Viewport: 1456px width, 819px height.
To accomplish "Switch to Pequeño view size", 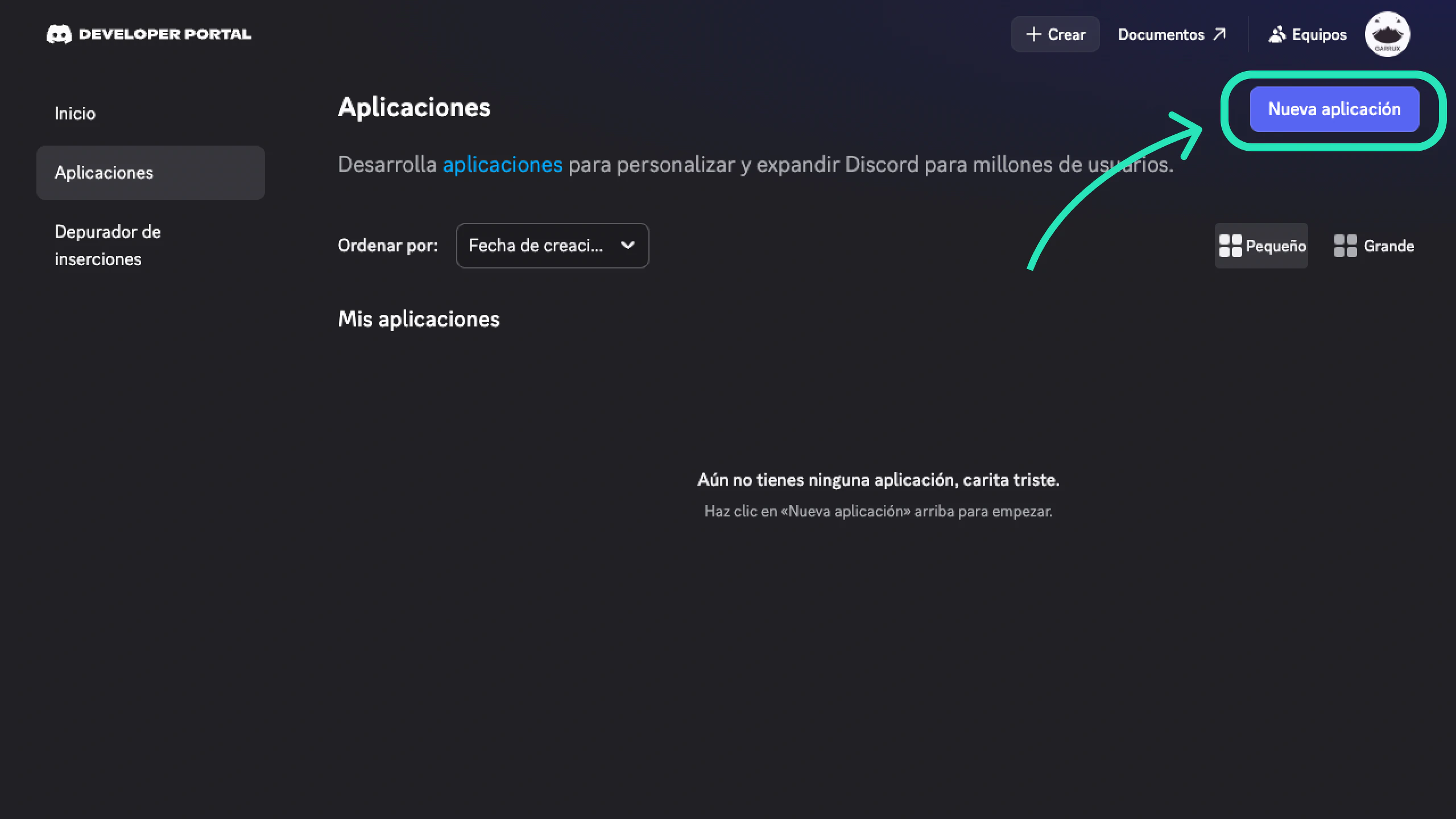I will [x=1261, y=246].
